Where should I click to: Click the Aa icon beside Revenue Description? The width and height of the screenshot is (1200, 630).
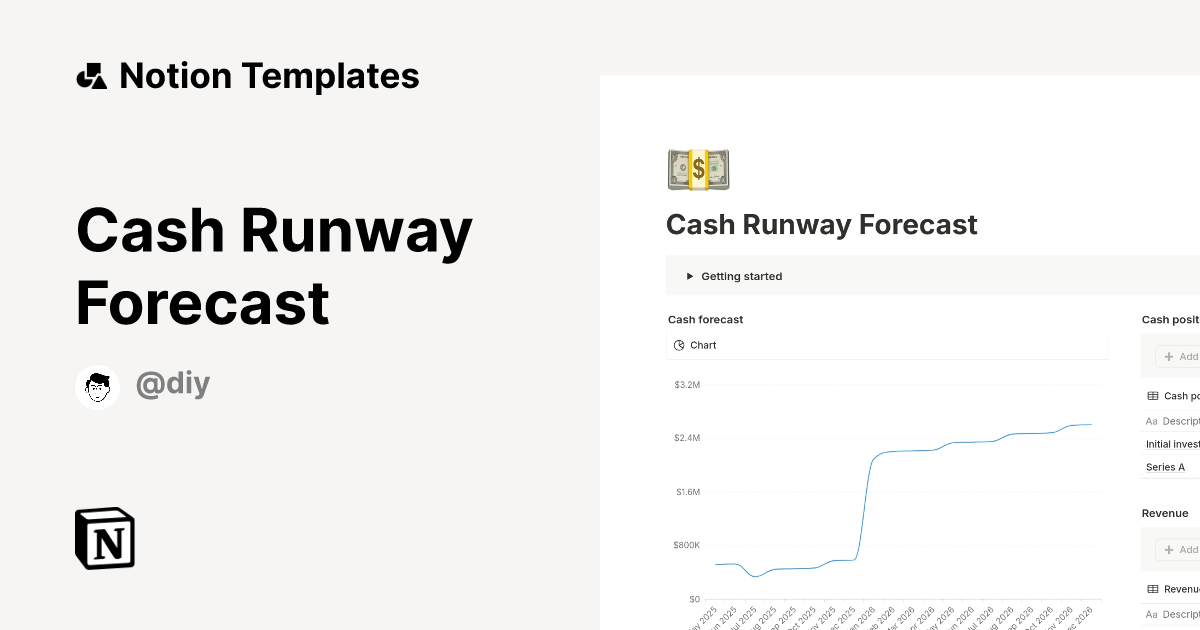(1150, 614)
